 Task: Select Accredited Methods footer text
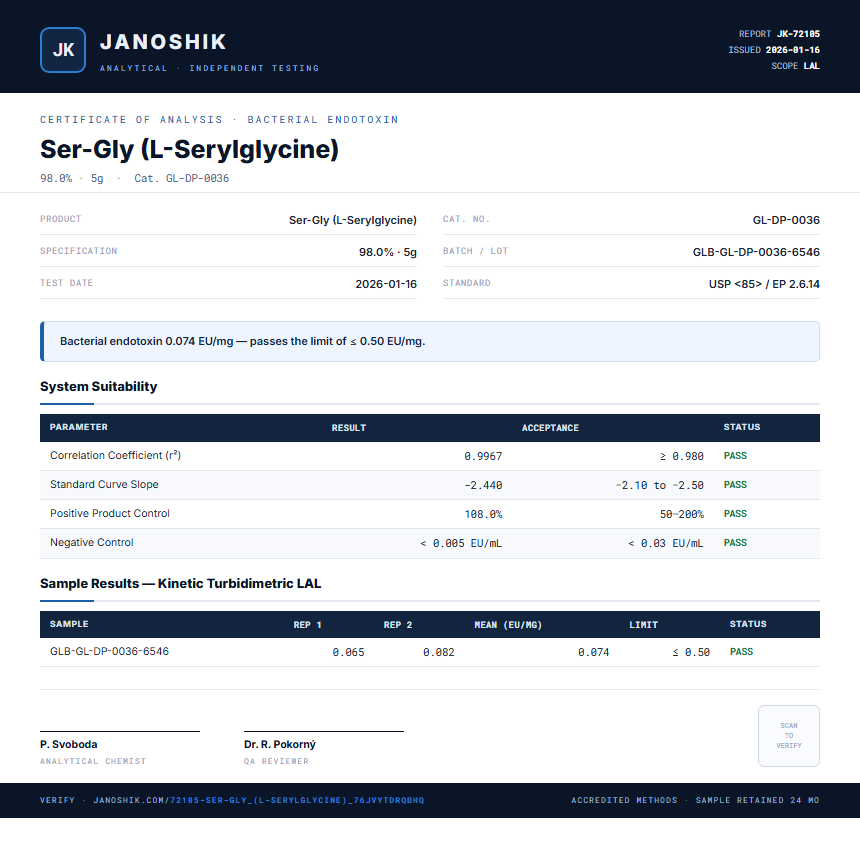(x=624, y=800)
